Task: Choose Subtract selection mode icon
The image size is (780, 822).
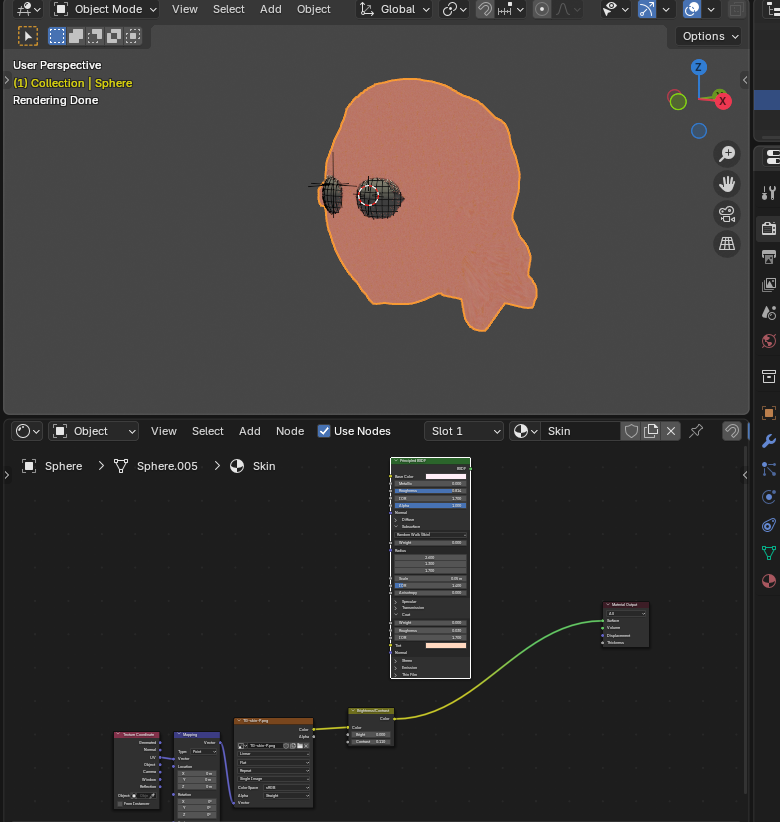Action: click(x=95, y=36)
